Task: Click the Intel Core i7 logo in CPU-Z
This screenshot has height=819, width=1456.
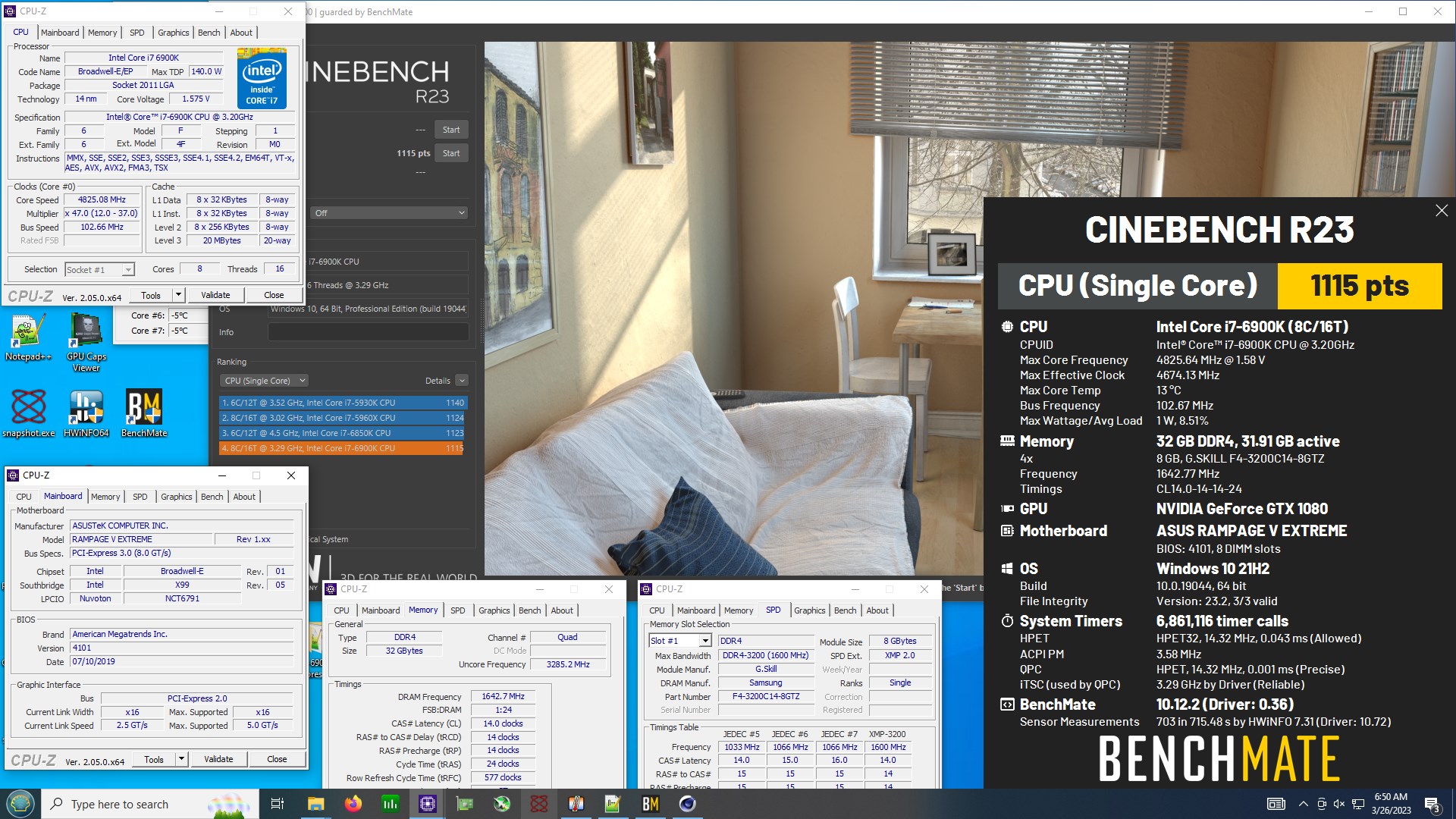Action: click(x=262, y=78)
